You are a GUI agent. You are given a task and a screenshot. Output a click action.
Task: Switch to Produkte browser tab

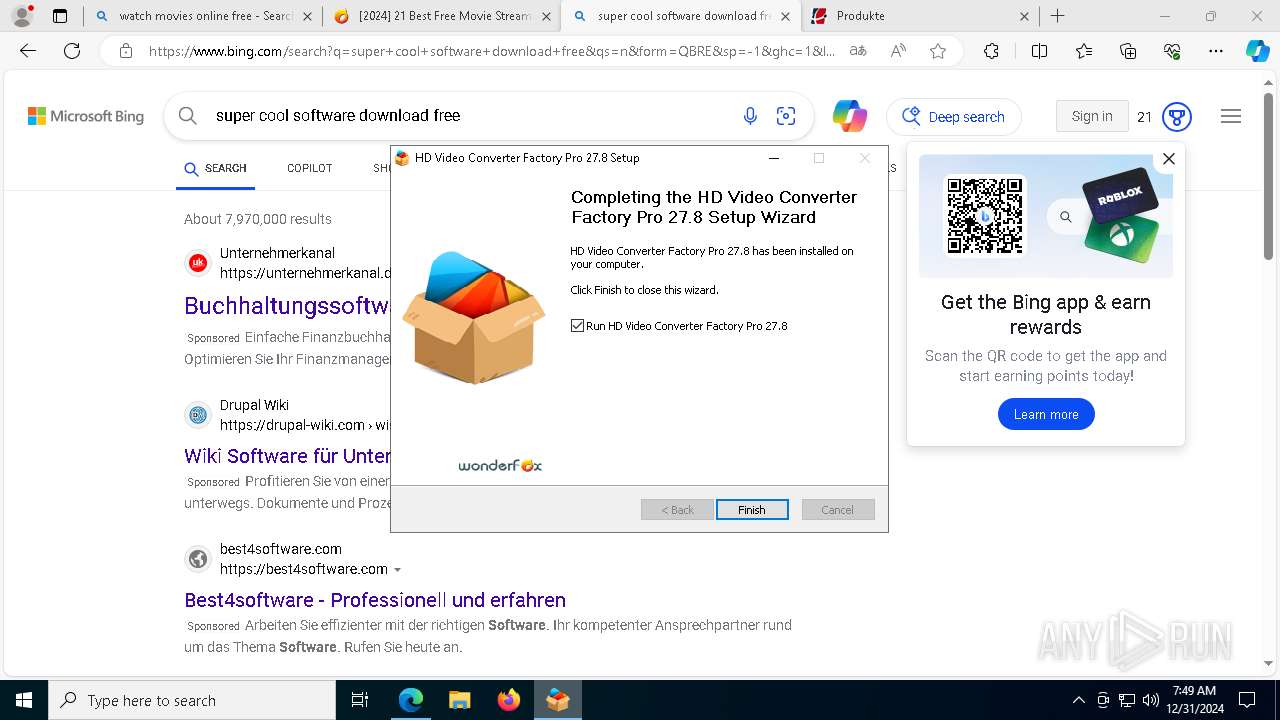(x=920, y=16)
